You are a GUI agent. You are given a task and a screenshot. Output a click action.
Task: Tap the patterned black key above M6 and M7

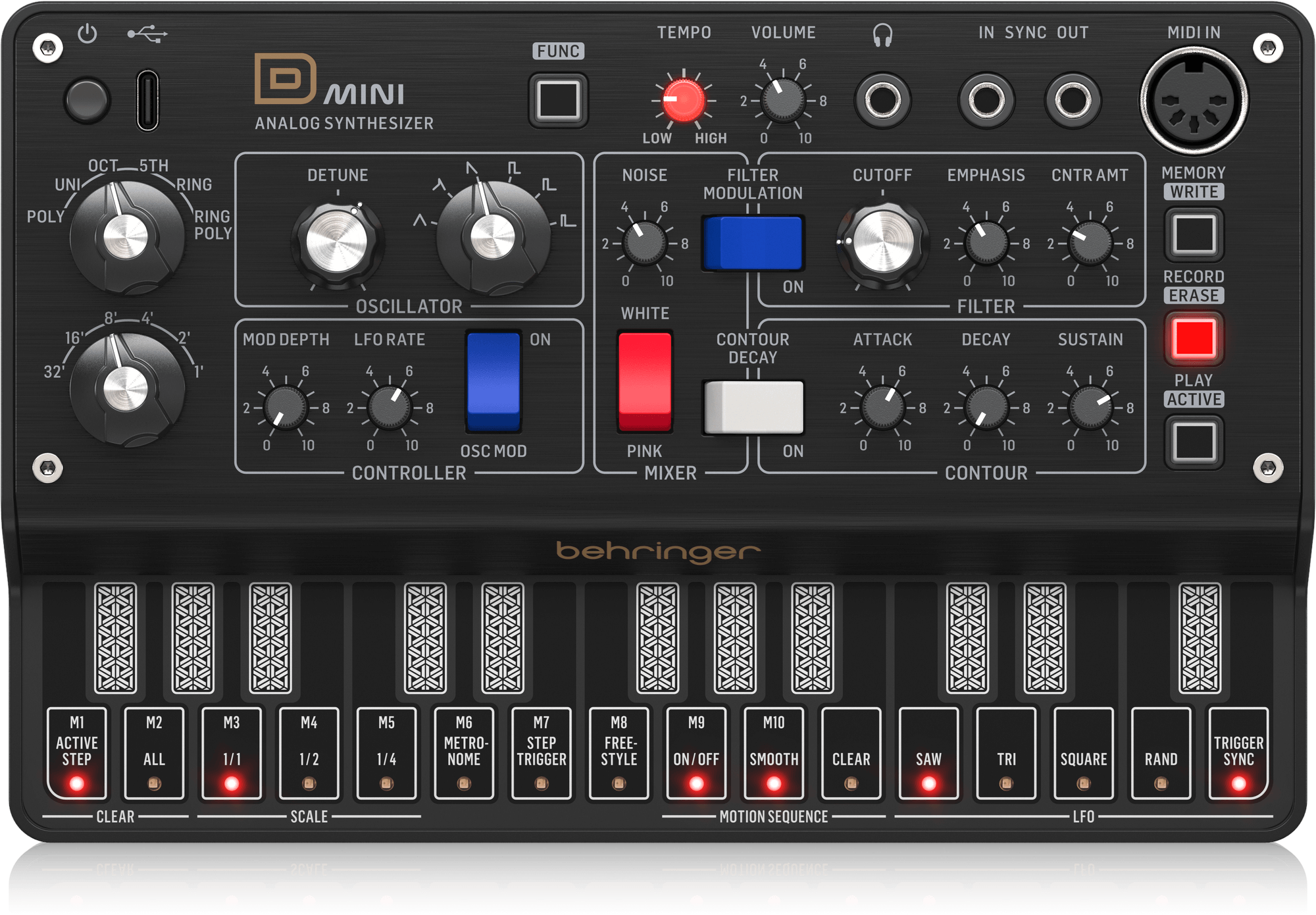pyautogui.click(x=503, y=638)
